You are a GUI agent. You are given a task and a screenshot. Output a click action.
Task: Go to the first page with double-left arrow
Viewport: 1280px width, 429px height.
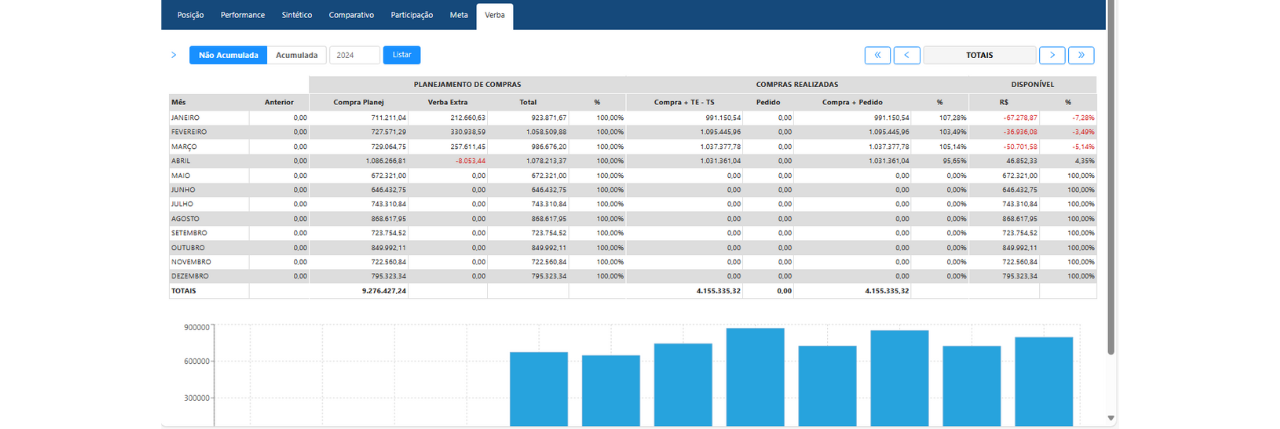pyautogui.click(x=877, y=55)
